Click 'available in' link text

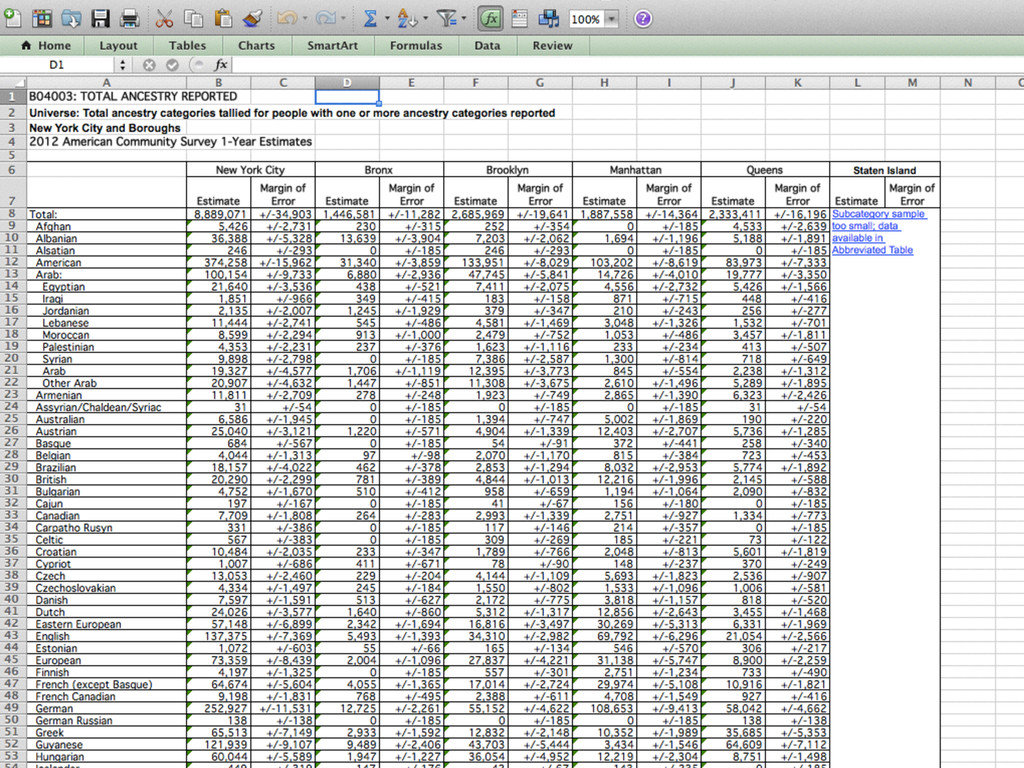(857, 238)
